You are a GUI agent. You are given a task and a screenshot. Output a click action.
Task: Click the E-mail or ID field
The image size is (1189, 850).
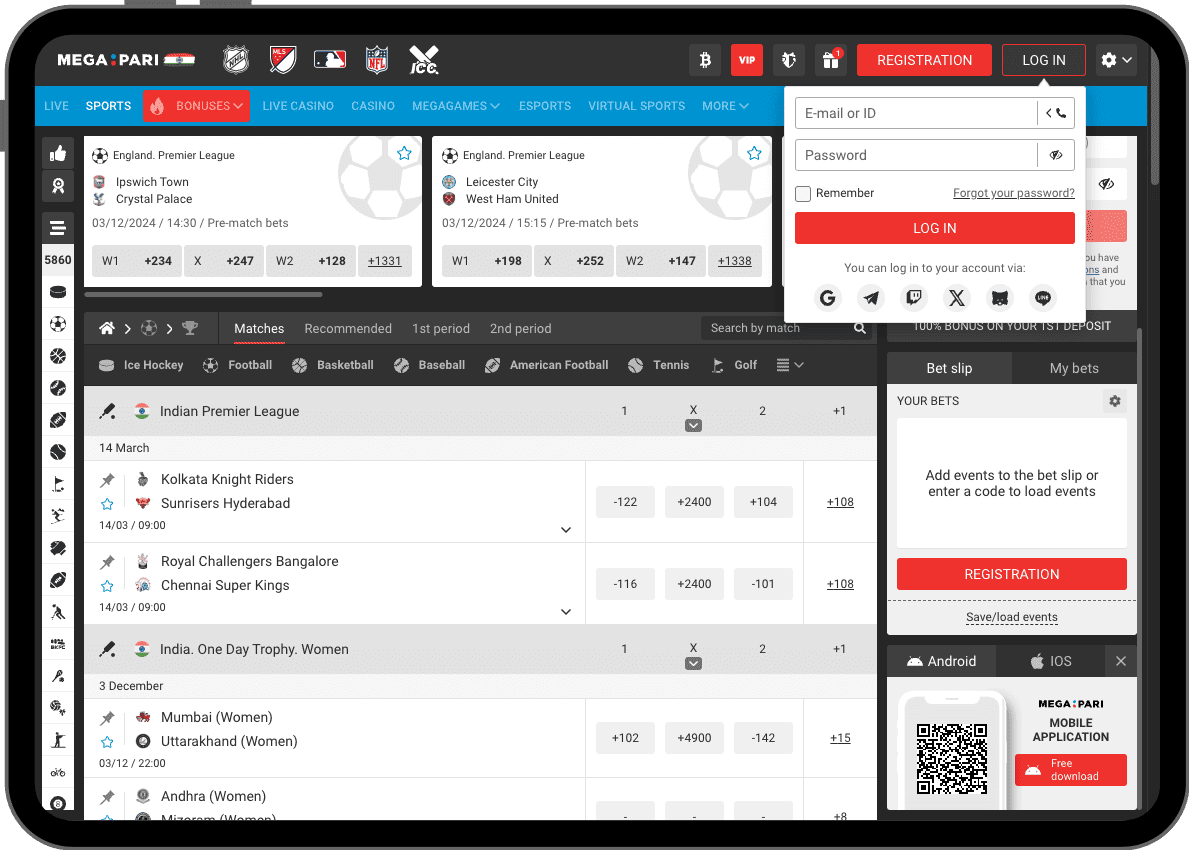point(915,113)
